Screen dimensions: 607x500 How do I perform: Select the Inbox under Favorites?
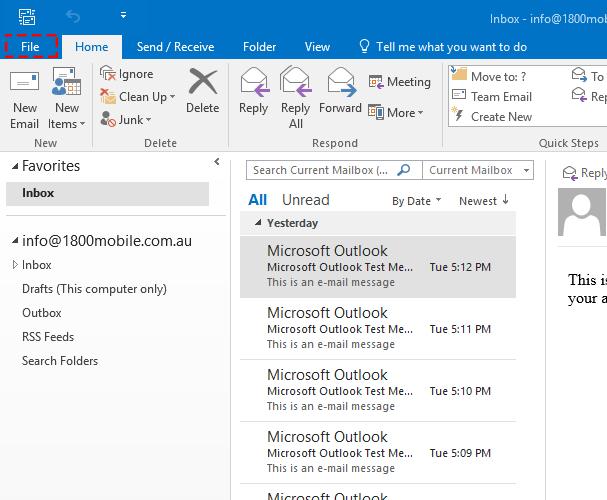(x=107, y=193)
